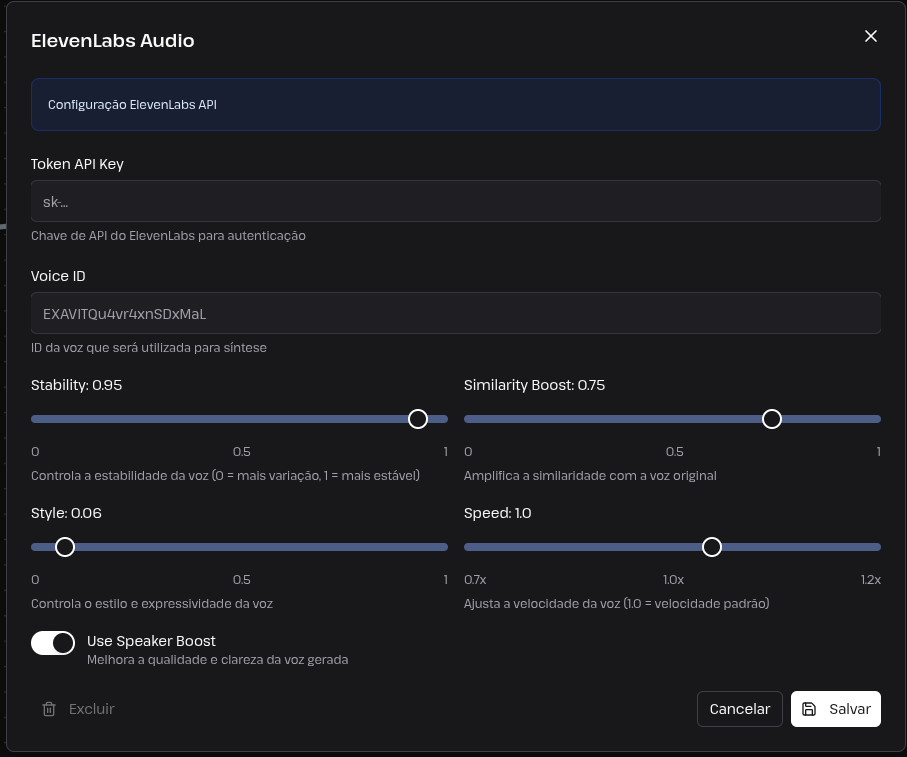The image size is (907, 757).
Task: Focus the Token API Key input field
Action: pos(456,201)
